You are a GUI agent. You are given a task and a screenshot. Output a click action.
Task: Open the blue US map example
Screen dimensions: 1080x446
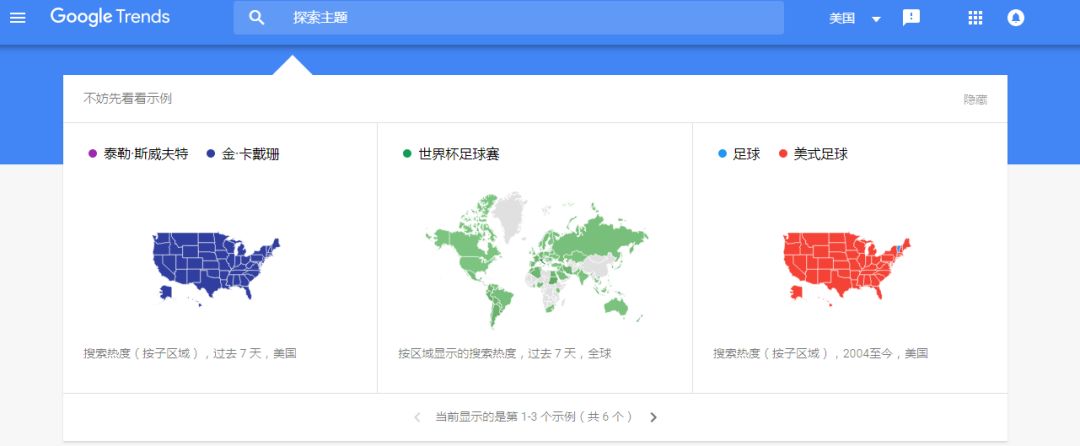pos(216,268)
